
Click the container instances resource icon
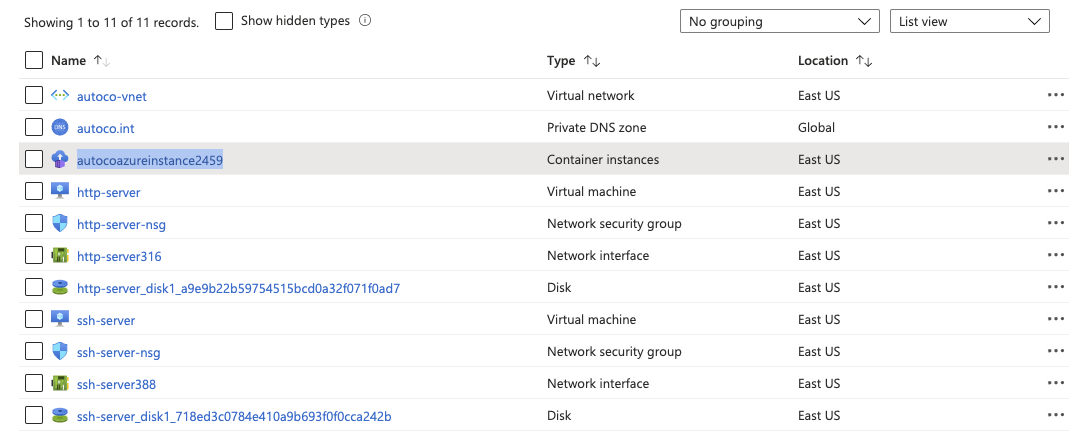coord(60,160)
